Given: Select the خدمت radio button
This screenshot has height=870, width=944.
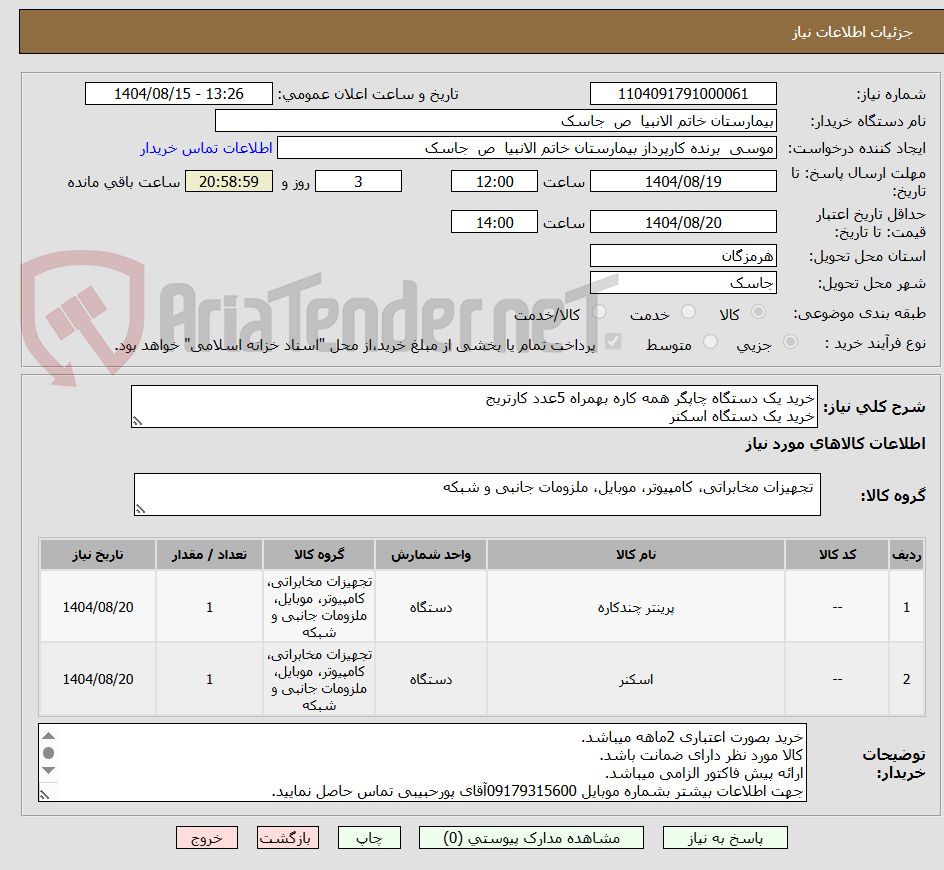Looking at the screenshot, I should [688, 311].
